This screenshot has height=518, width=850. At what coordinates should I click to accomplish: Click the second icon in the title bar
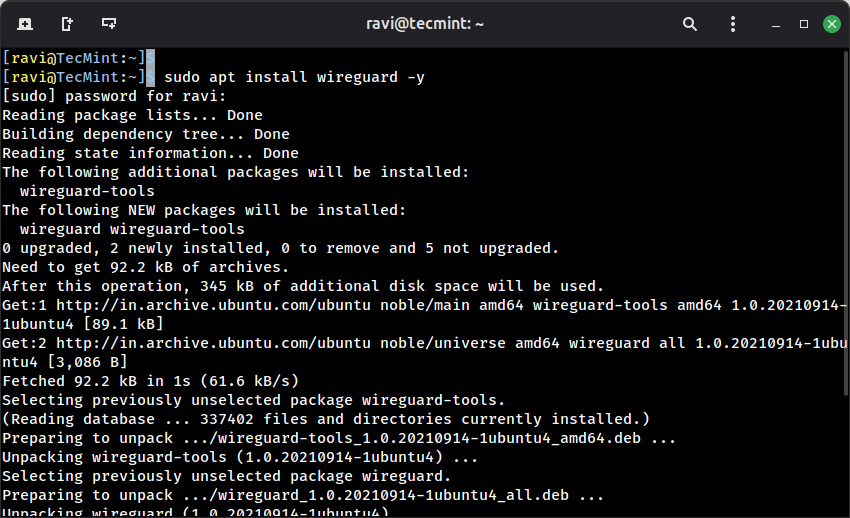coord(66,23)
